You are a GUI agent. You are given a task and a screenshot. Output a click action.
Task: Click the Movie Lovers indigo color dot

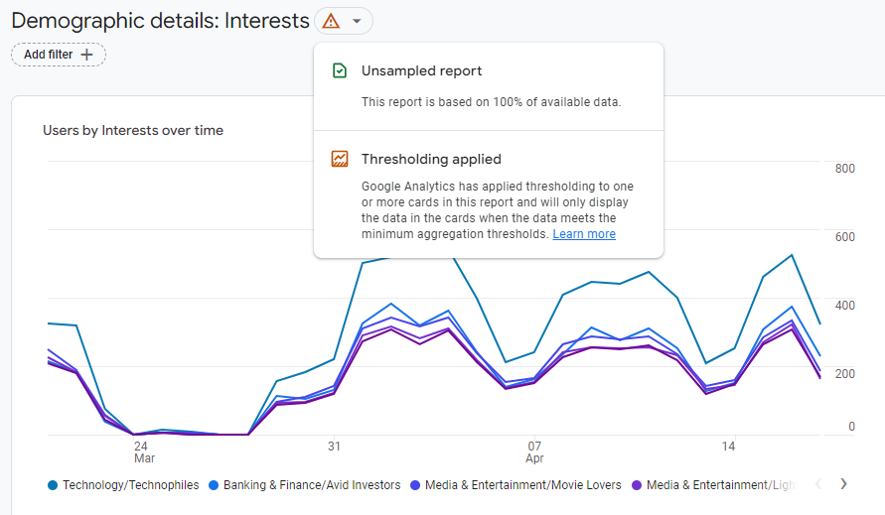[415, 485]
